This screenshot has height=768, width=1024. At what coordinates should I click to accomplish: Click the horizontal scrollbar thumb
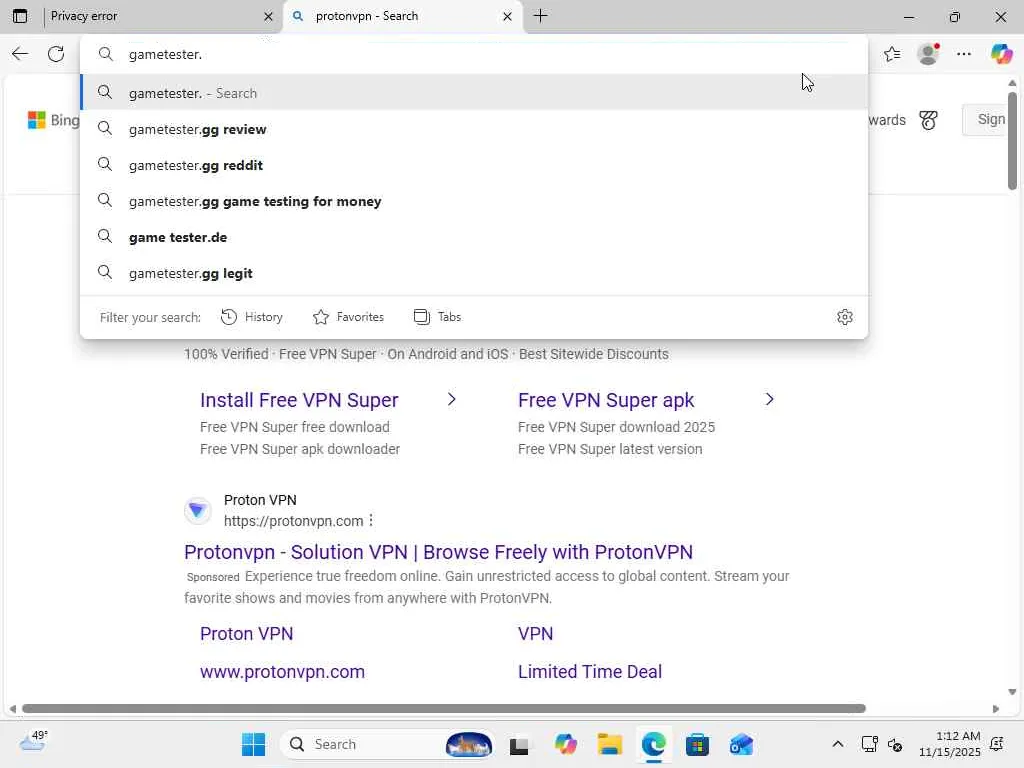pyautogui.click(x=443, y=709)
